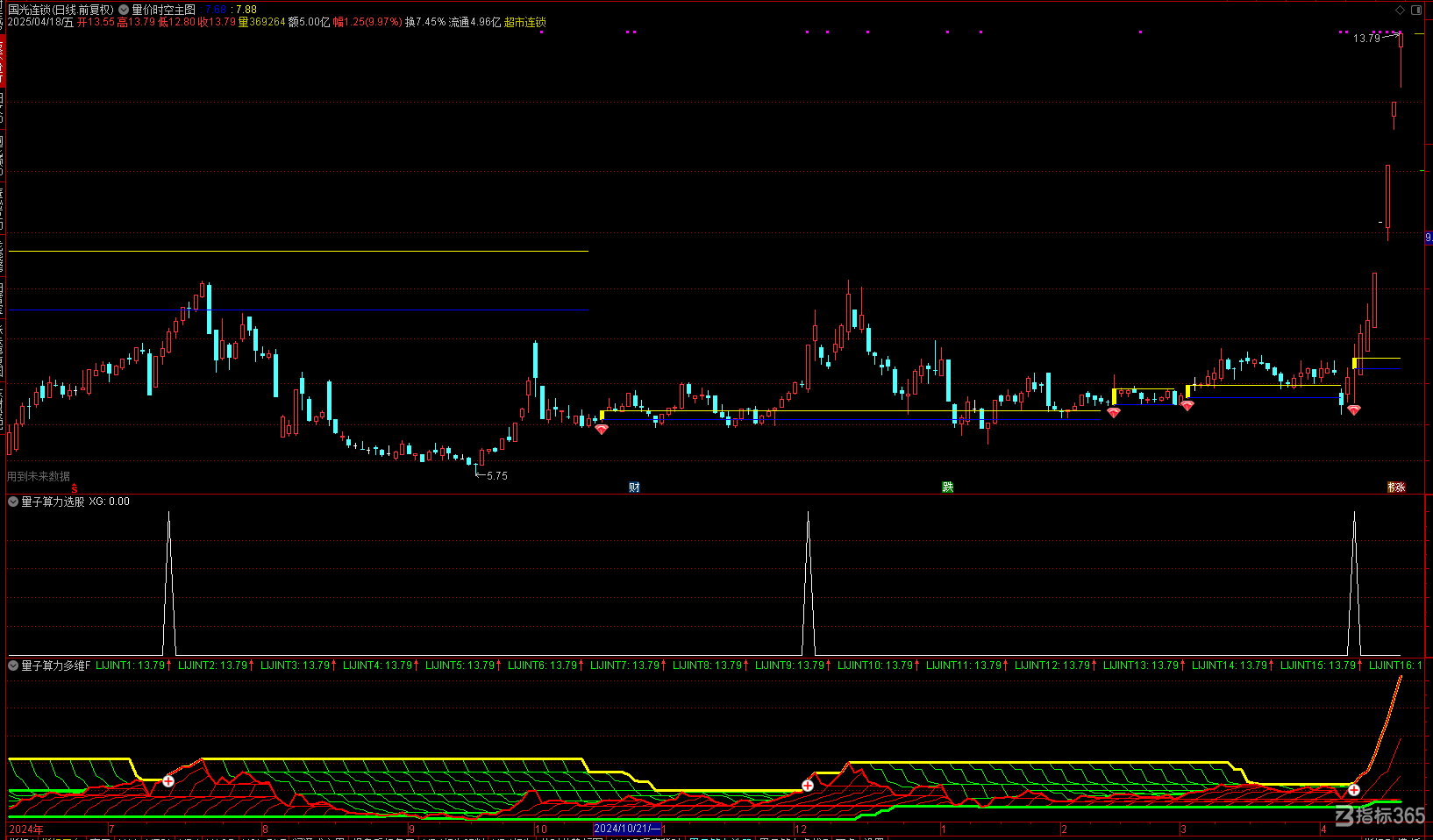This screenshot has height=840, width=1433.
Task: Click the 量子算力多维F indicator name
Action: pos(56,666)
